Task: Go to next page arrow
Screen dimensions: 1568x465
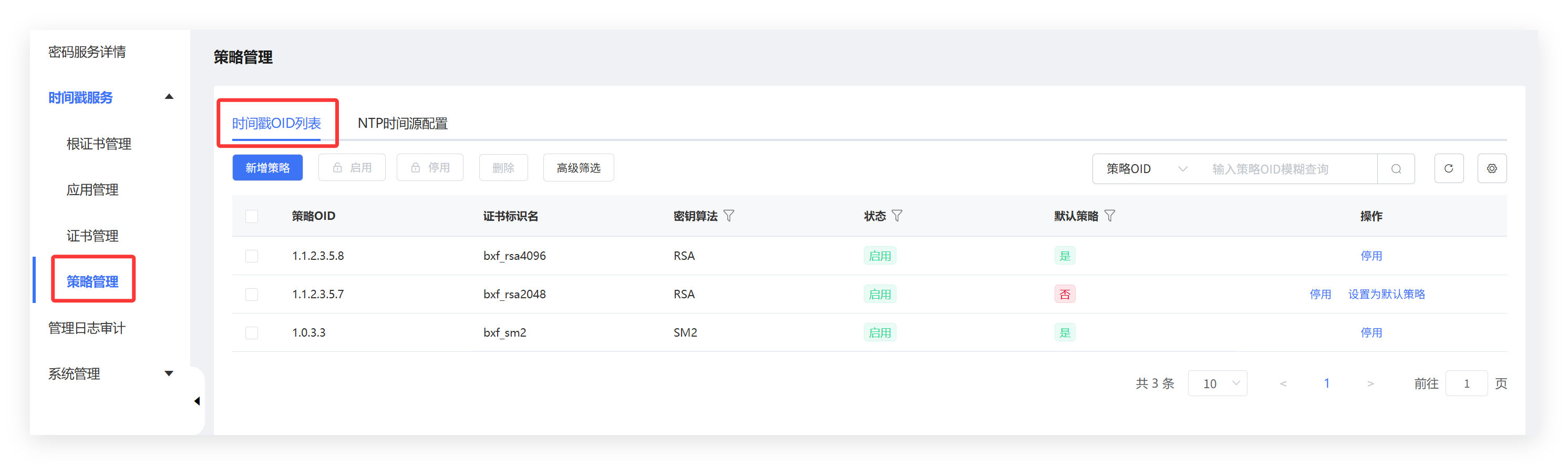Action: [1370, 383]
